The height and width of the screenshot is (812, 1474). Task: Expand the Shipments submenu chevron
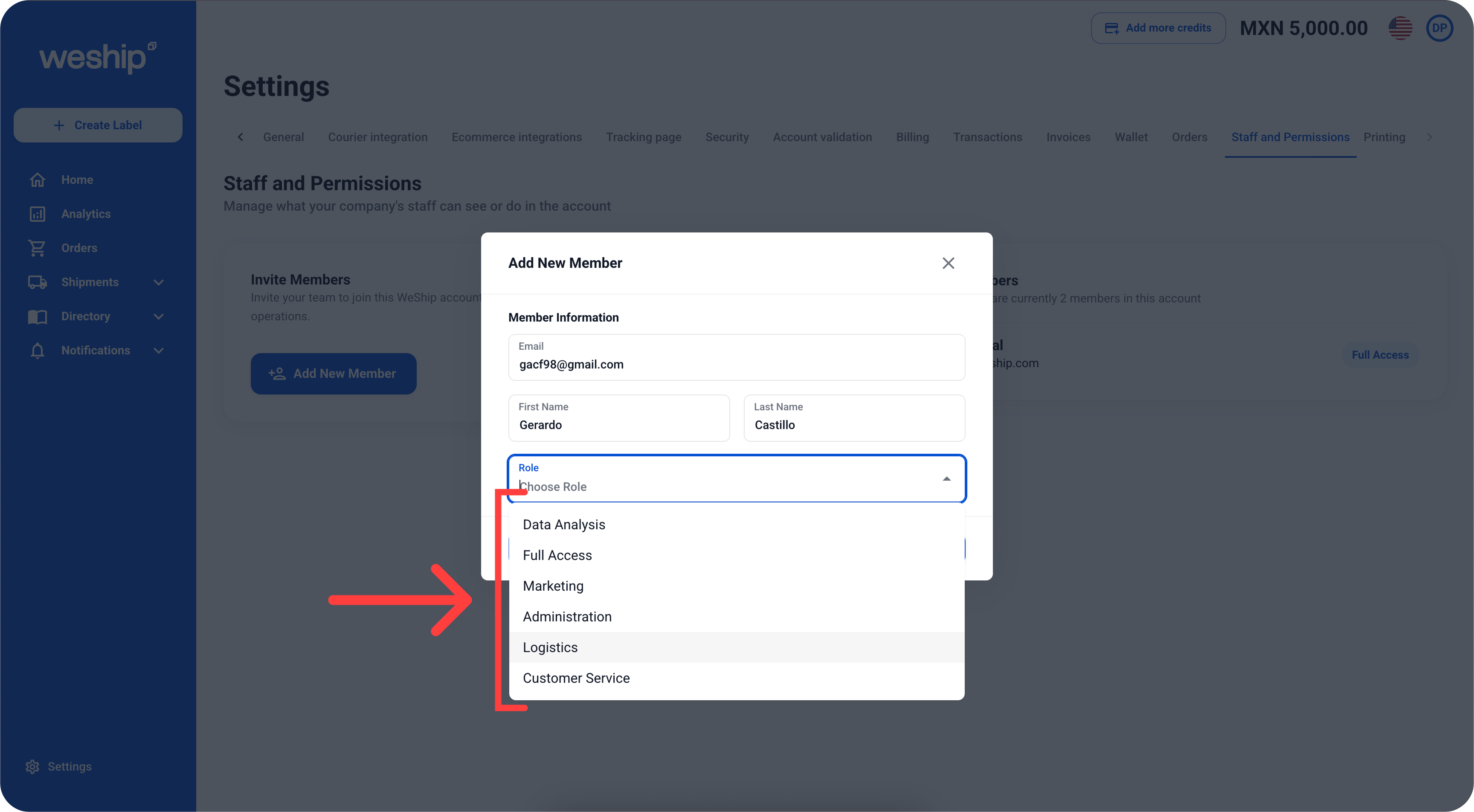[x=159, y=282]
